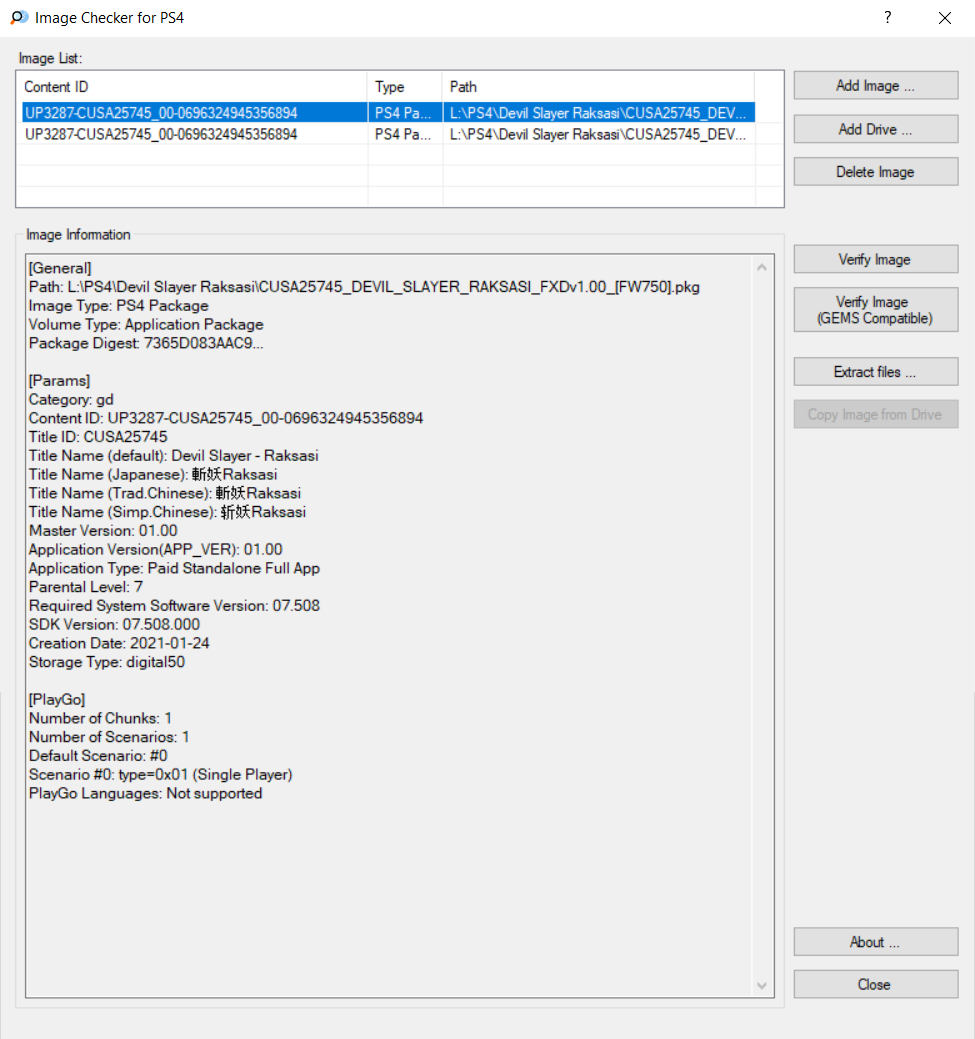Click the scroll up arrow in Image Information
Screen dimensions: 975x1039
(x=762, y=267)
